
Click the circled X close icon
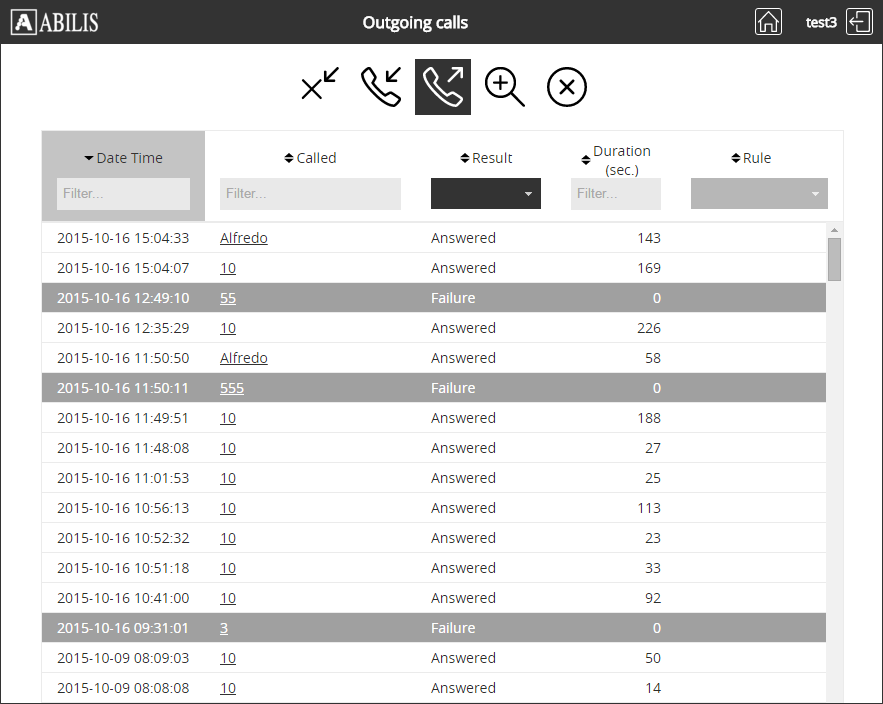566,87
